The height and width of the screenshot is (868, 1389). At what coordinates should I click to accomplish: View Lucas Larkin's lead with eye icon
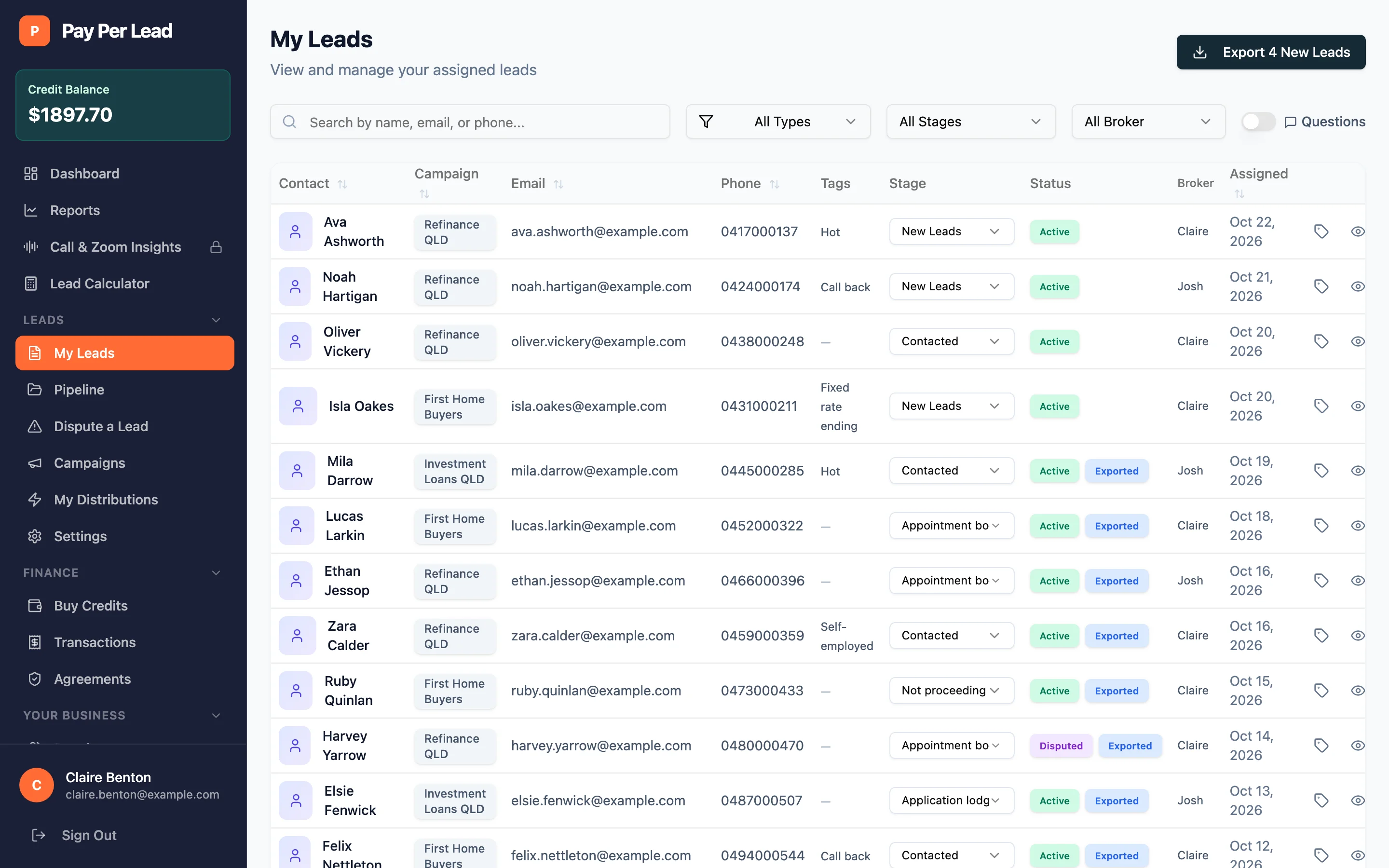[x=1358, y=526]
